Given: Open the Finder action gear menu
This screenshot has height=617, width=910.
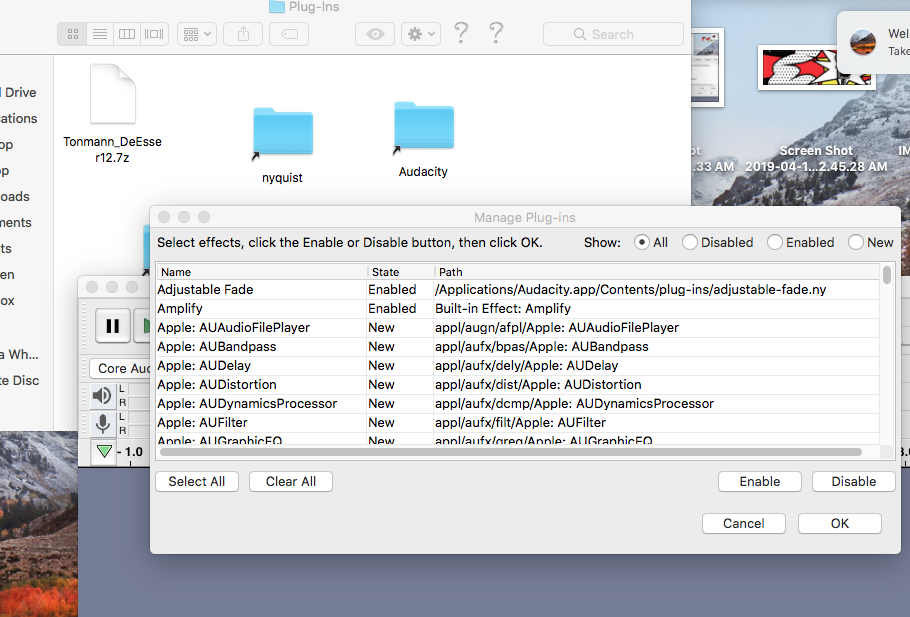Looking at the screenshot, I should pos(421,34).
